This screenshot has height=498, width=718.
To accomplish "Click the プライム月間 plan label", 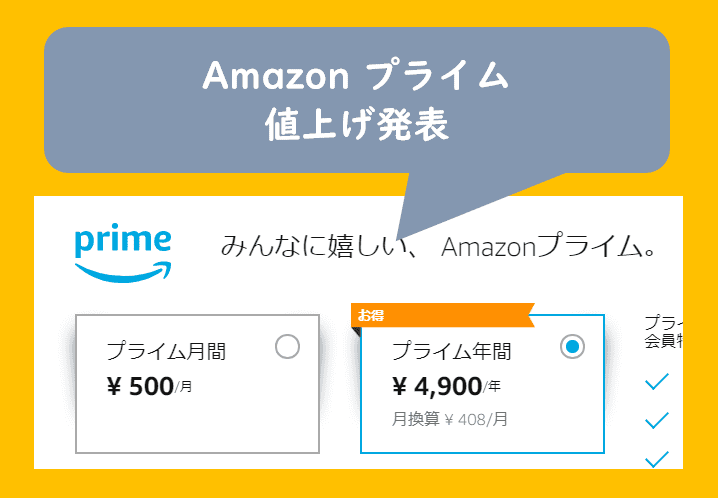I will (166, 351).
